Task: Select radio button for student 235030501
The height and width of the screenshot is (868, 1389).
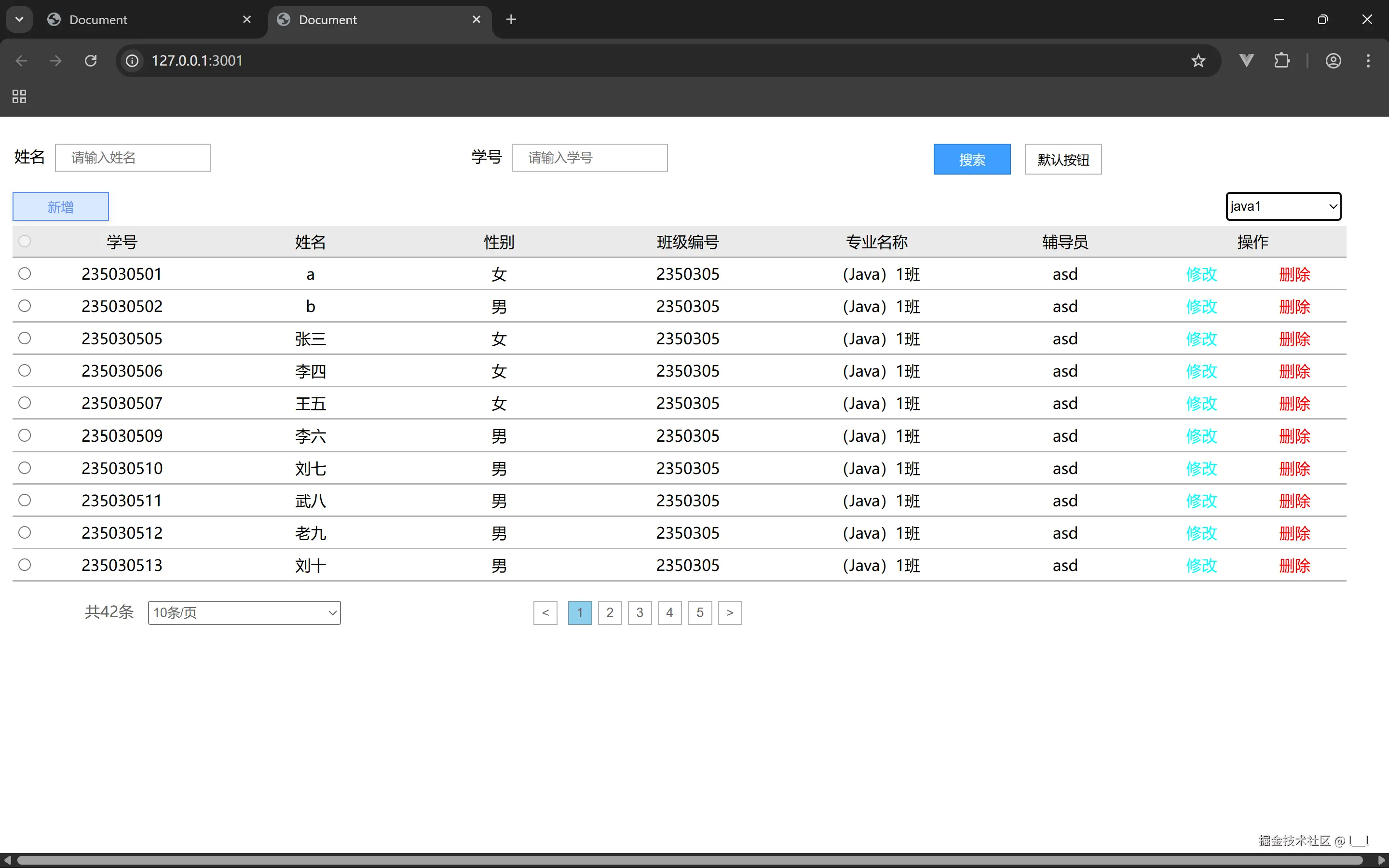Action: pos(25,274)
